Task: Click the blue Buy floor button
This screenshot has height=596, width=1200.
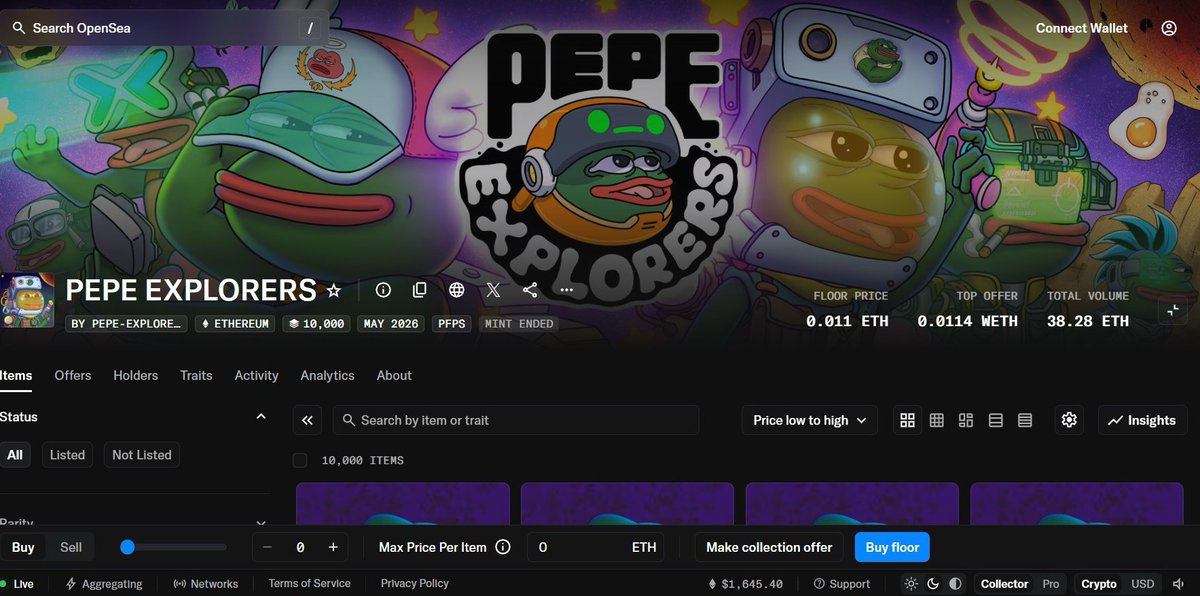Action: (892, 547)
